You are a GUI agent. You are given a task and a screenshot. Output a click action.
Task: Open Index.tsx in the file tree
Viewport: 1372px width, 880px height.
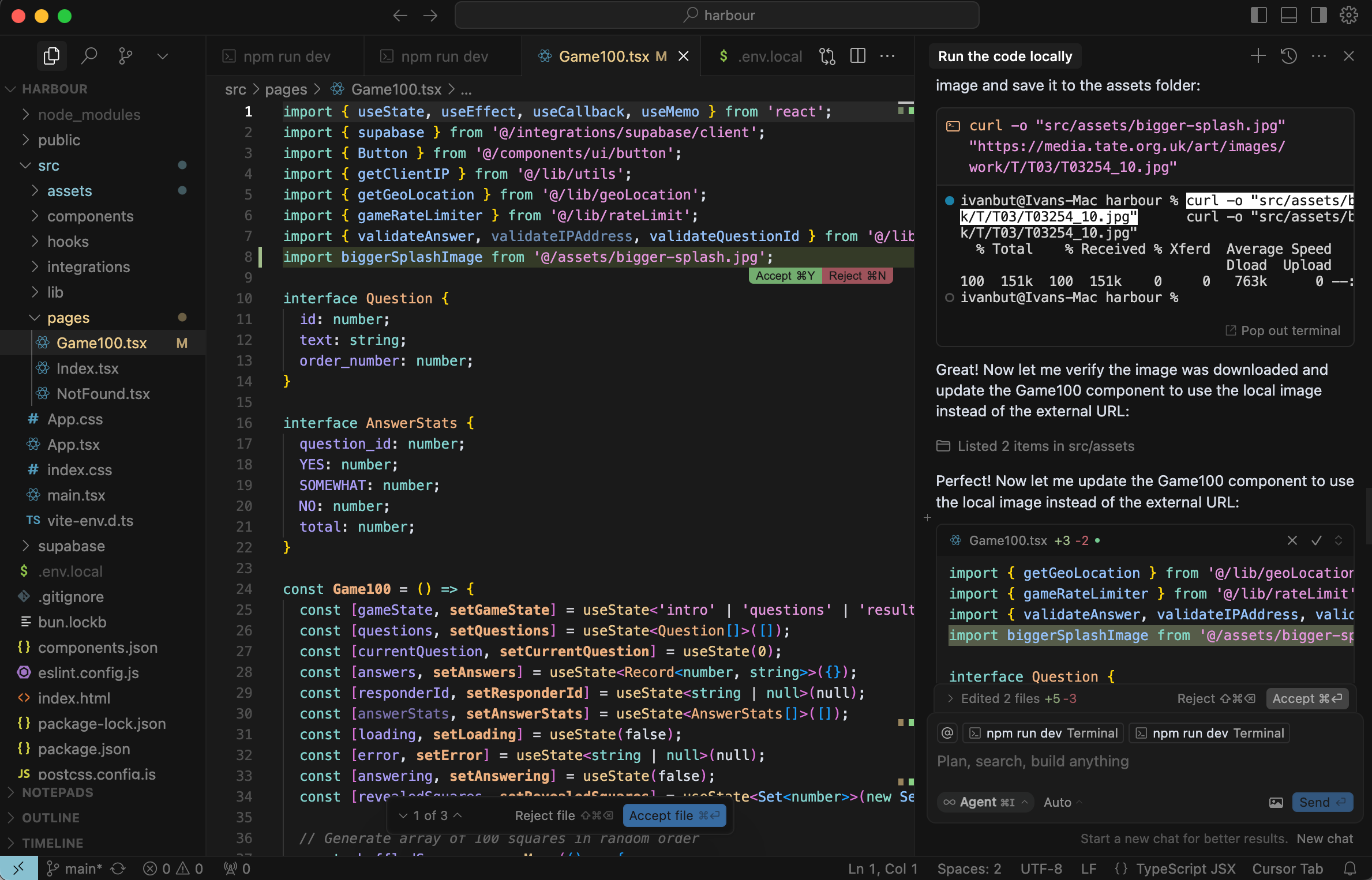pos(87,368)
